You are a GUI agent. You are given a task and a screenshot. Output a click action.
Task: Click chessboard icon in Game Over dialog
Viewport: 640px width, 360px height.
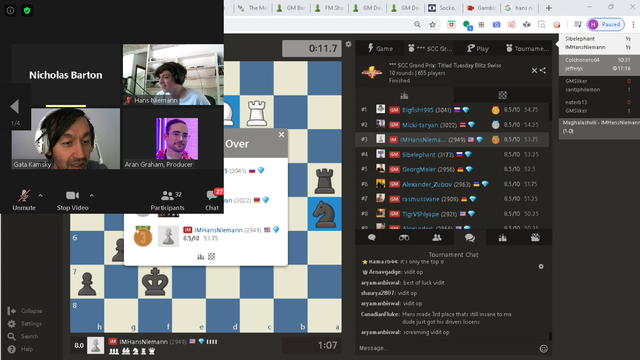tap(211, 256)
